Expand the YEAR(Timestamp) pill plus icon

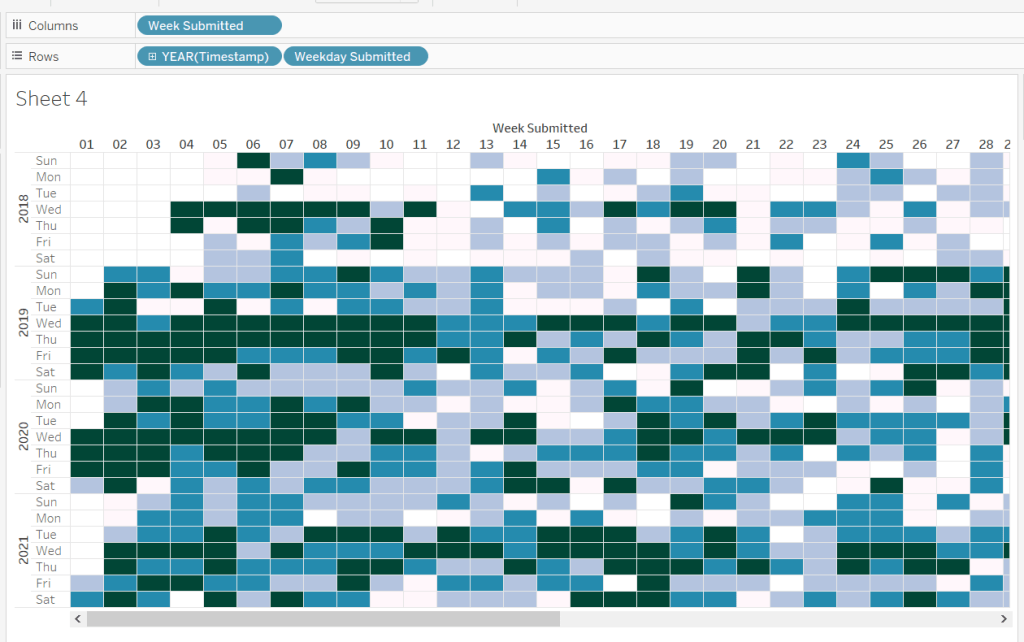[152, 57]
